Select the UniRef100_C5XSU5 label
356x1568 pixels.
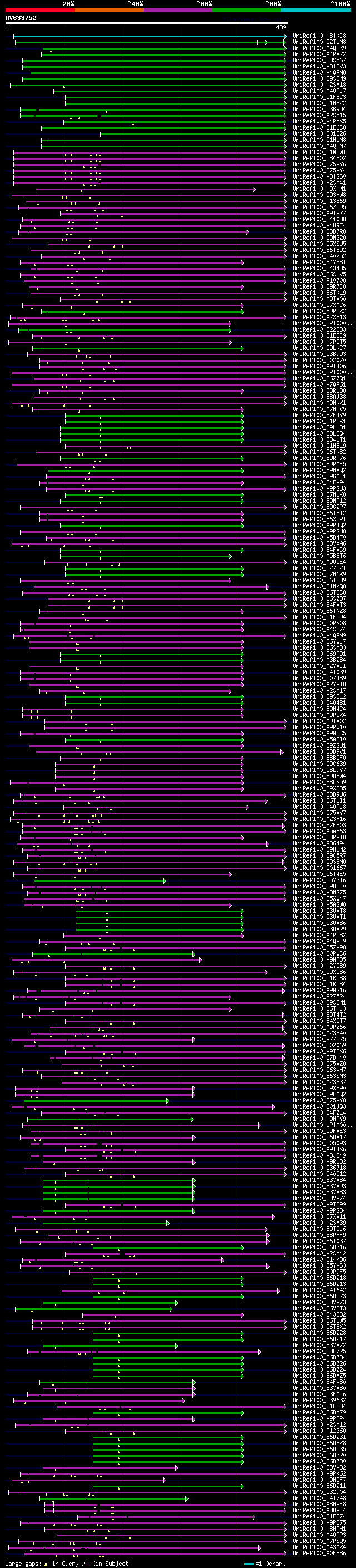point(319,244)
